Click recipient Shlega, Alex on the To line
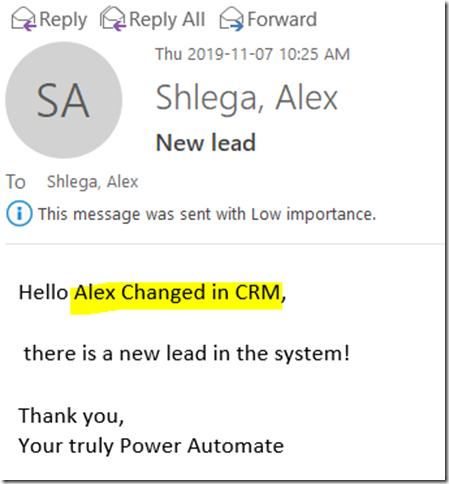 click(x=92, y=182)
